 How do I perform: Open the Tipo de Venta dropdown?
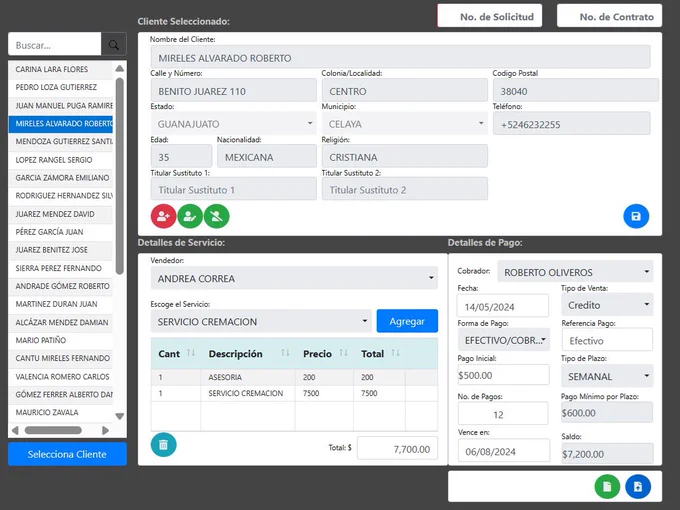point(607,305)
